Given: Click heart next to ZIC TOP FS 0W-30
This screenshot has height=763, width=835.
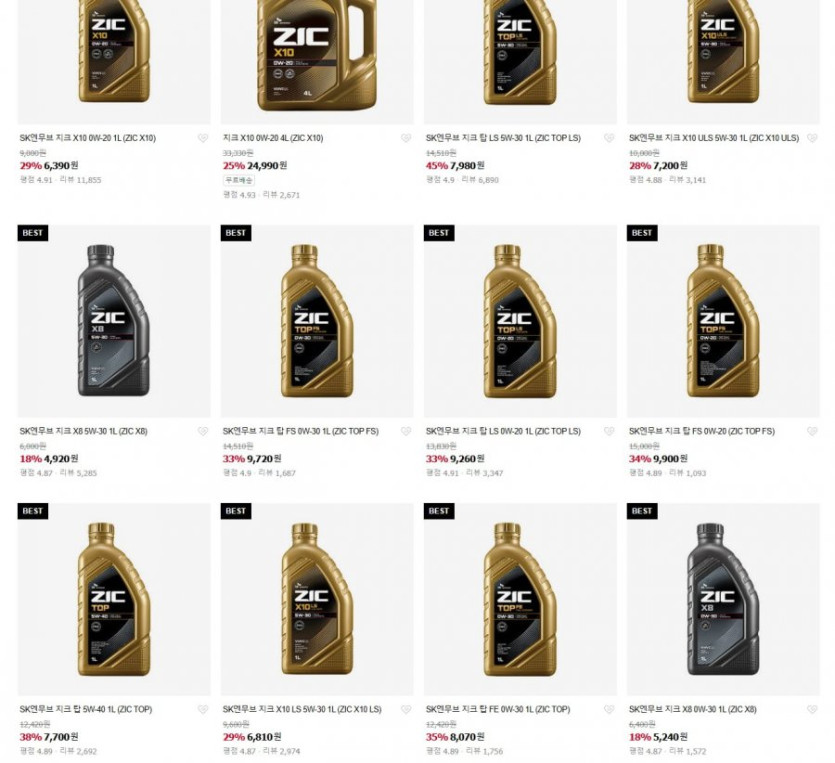Looking at the screenshot, I should click(406, 432).
